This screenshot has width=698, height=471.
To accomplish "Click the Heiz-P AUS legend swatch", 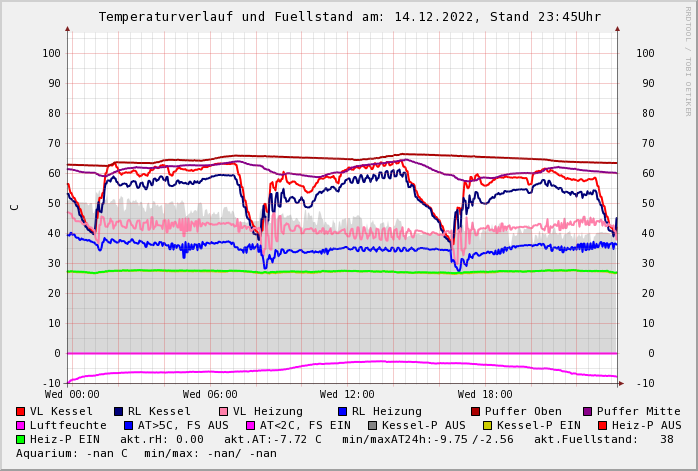I will click(602, 425).
